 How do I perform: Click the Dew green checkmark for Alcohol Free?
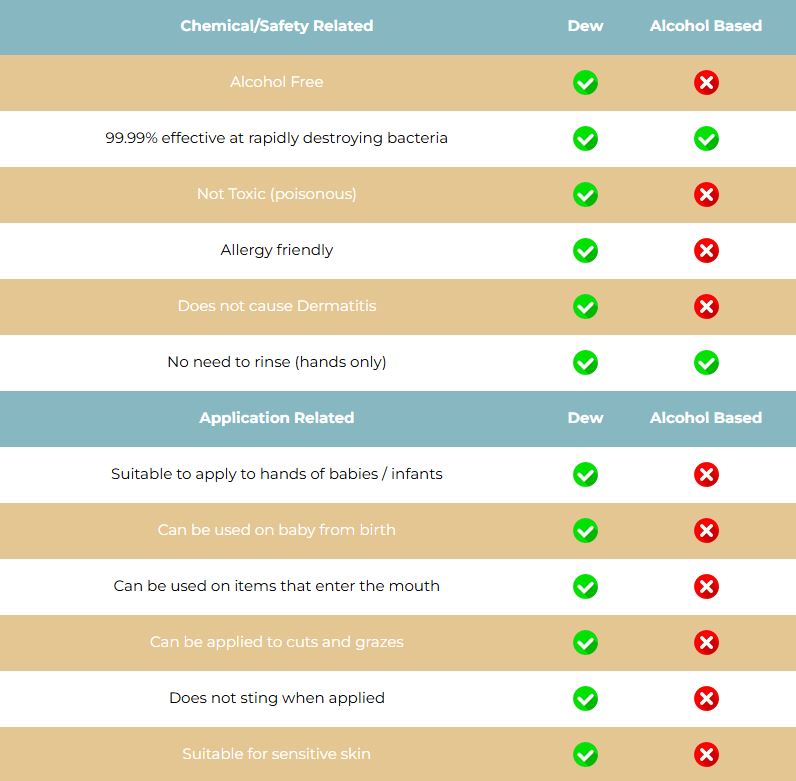pos(585,82)
